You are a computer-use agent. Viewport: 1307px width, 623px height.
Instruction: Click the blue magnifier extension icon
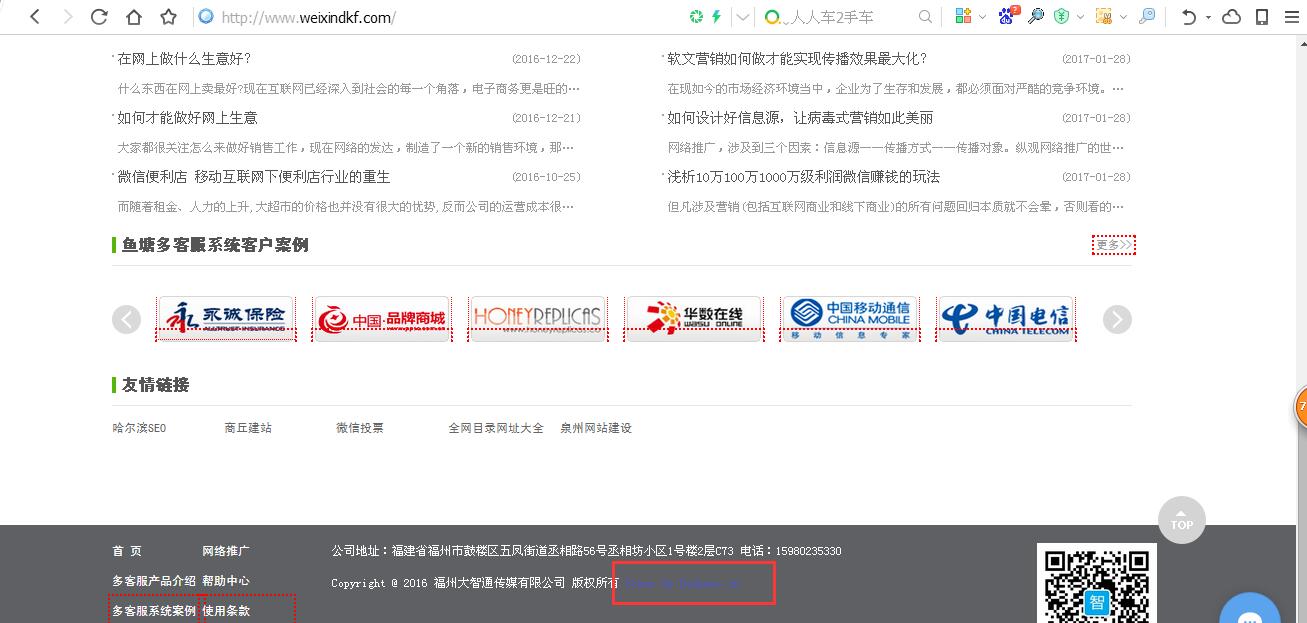pos(1036,17)
